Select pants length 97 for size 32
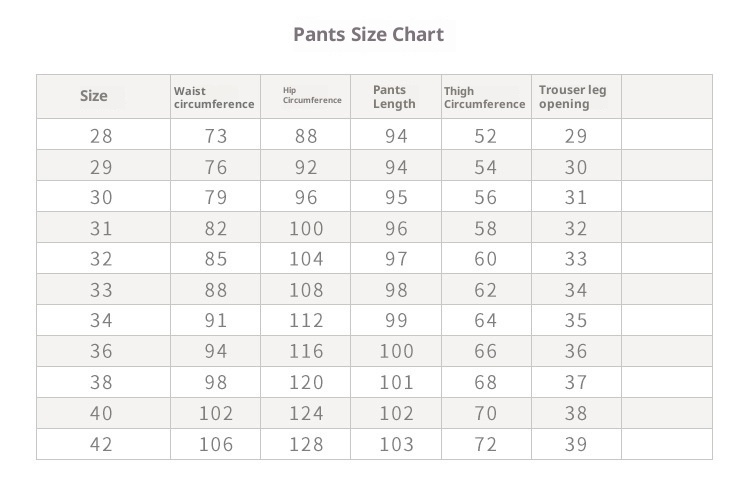Image resolution: width=750 pixels, height=490 pixels. (x=396, y=259)
